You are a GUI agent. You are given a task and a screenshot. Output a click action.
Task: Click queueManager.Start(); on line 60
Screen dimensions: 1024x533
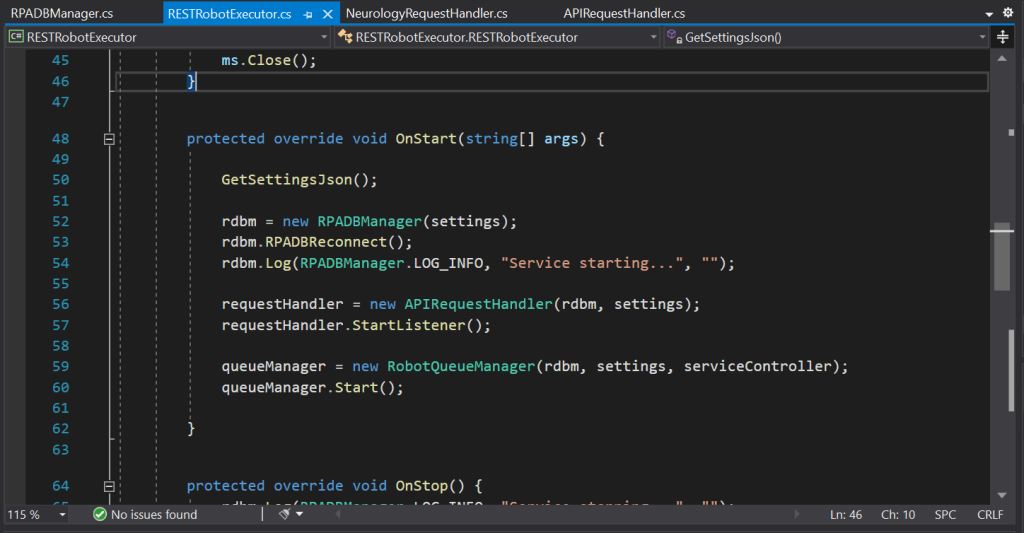tap(312, 387)
